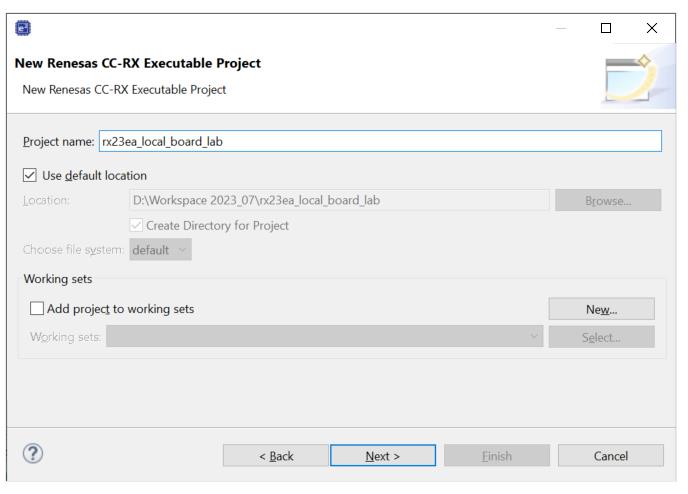
Task: Click the Select... working sets button
Action: coord(601,337)
